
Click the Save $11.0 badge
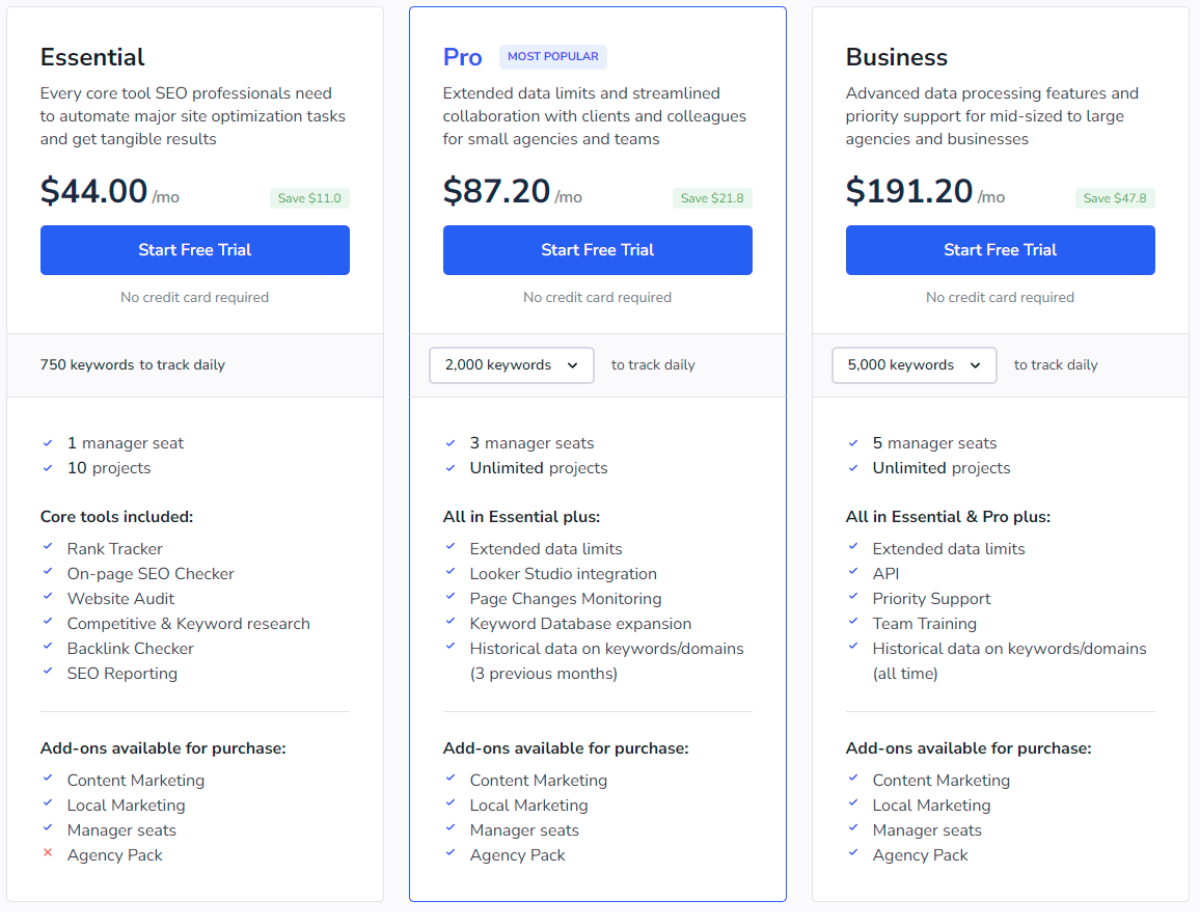tap(309, 198)
